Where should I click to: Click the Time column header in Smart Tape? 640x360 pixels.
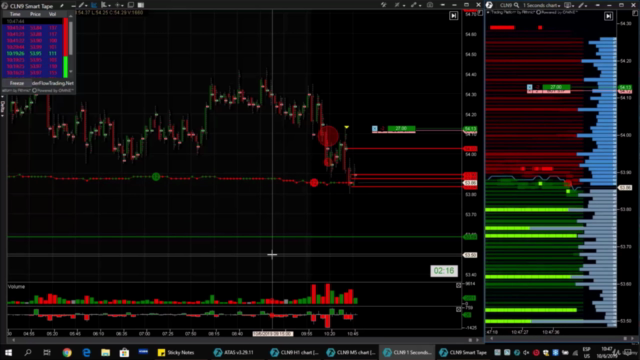15,14
